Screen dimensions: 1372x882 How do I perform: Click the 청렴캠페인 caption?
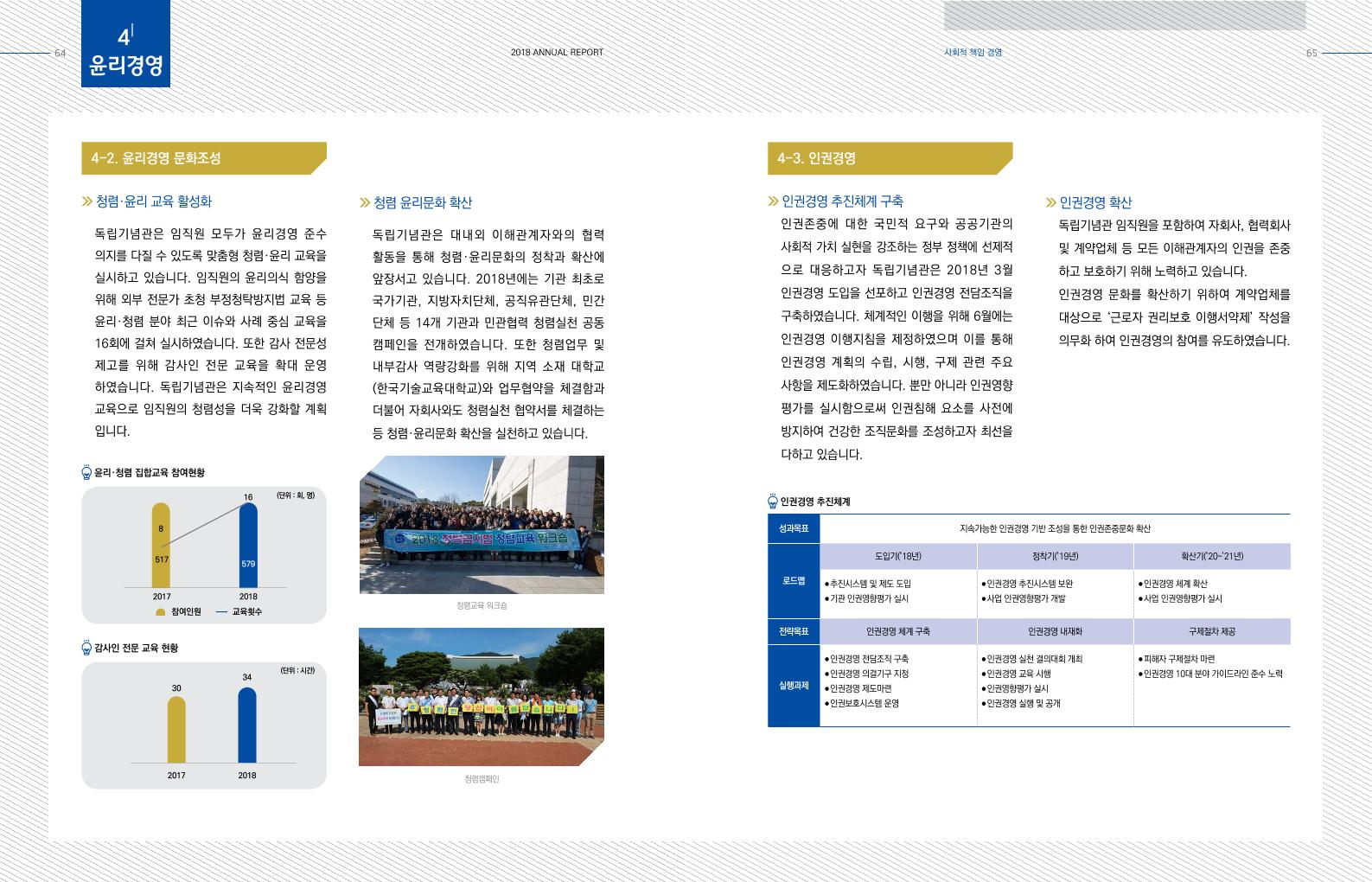[482, 779]
